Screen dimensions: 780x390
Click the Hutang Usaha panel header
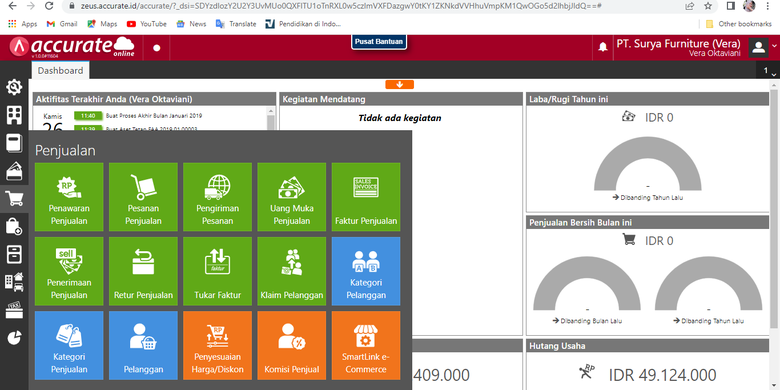pos(648,345)
